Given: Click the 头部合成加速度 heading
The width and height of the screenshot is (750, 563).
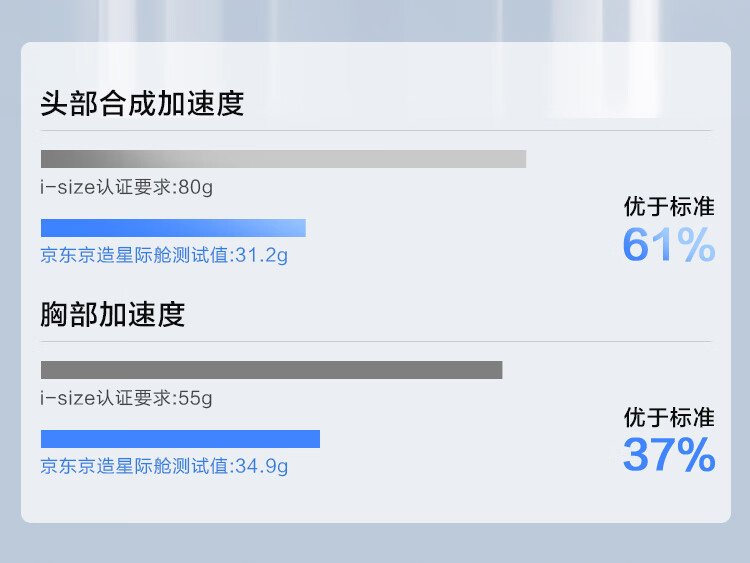Looking at the screenshot, I should [x=142, y=103].
